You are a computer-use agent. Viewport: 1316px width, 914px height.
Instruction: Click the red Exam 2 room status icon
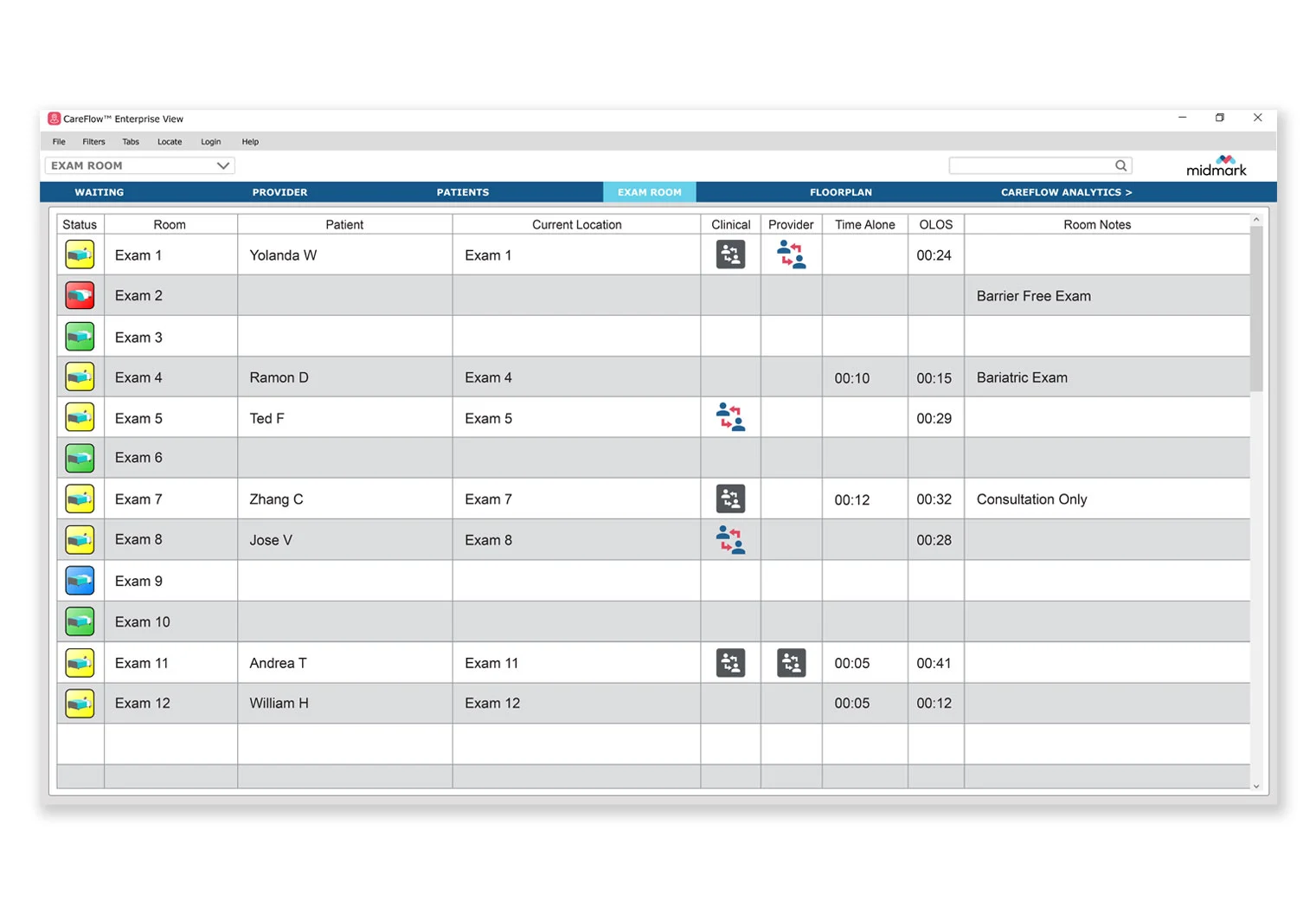80,294
